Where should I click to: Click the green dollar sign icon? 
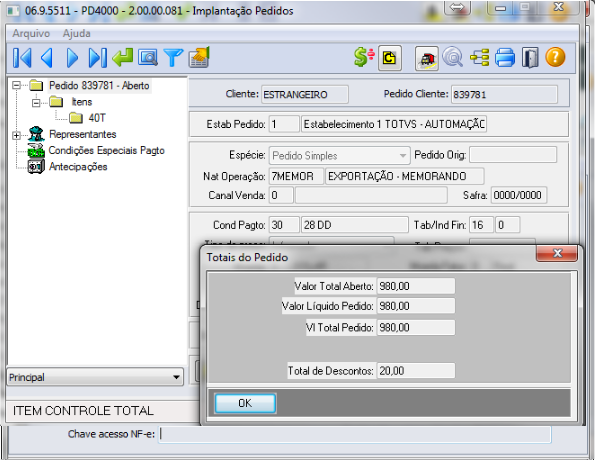coord(364,58)
